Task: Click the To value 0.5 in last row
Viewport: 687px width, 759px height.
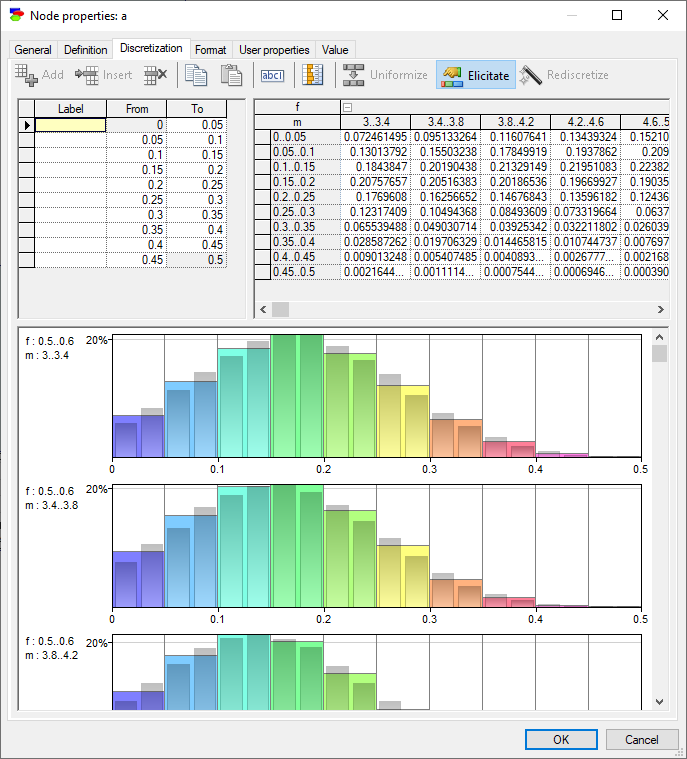Action: pos(197,260)
